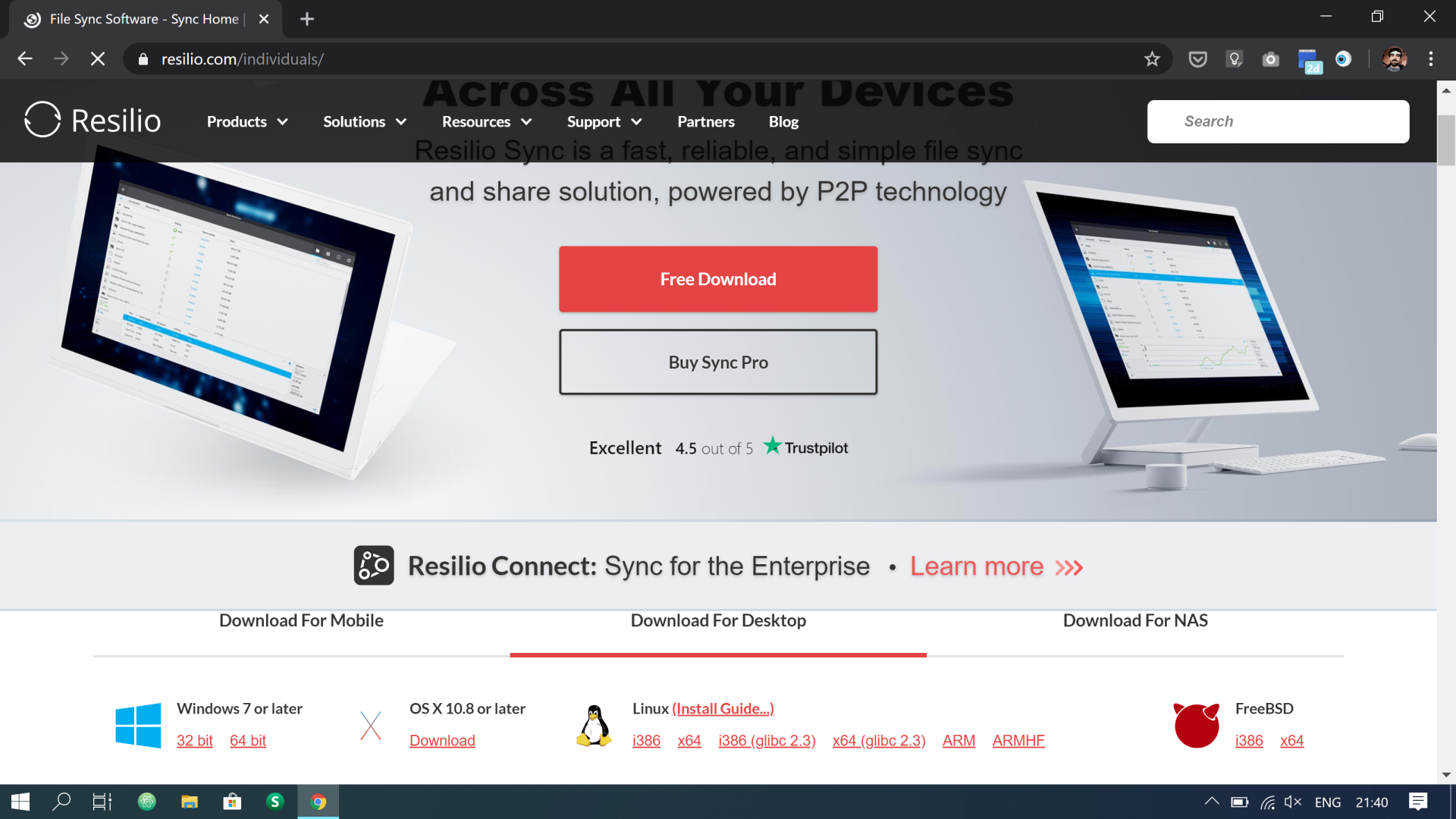
Task: Download Windows 32 bit version
Action: (195, 741)
